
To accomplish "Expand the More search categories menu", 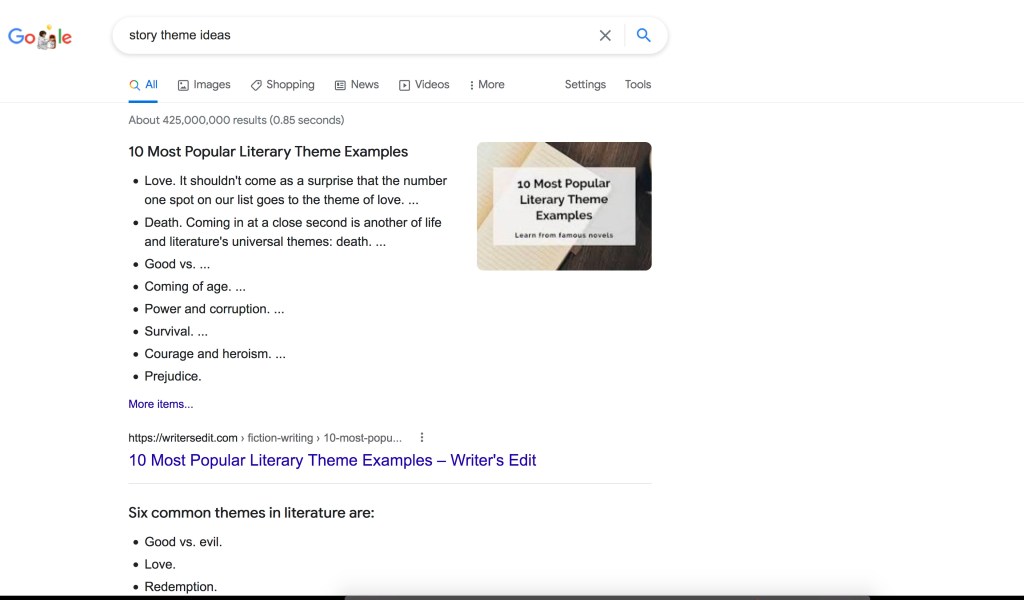I will [x=486, y=85].
